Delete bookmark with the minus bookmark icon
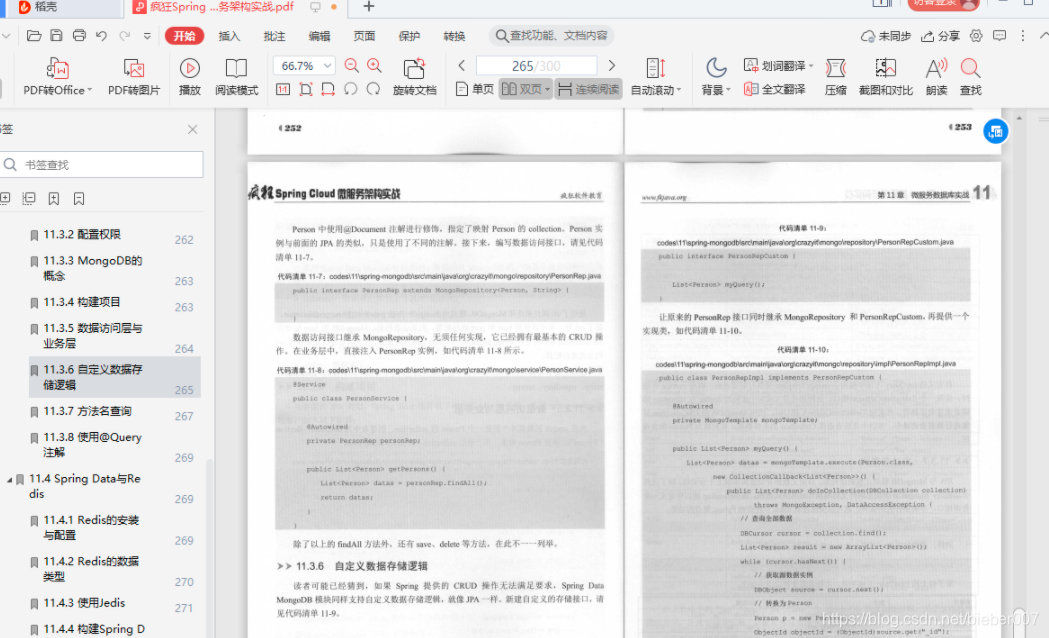Image resolution: width=1049 pixels, height=638 pixels. click(x=79, y=198)
